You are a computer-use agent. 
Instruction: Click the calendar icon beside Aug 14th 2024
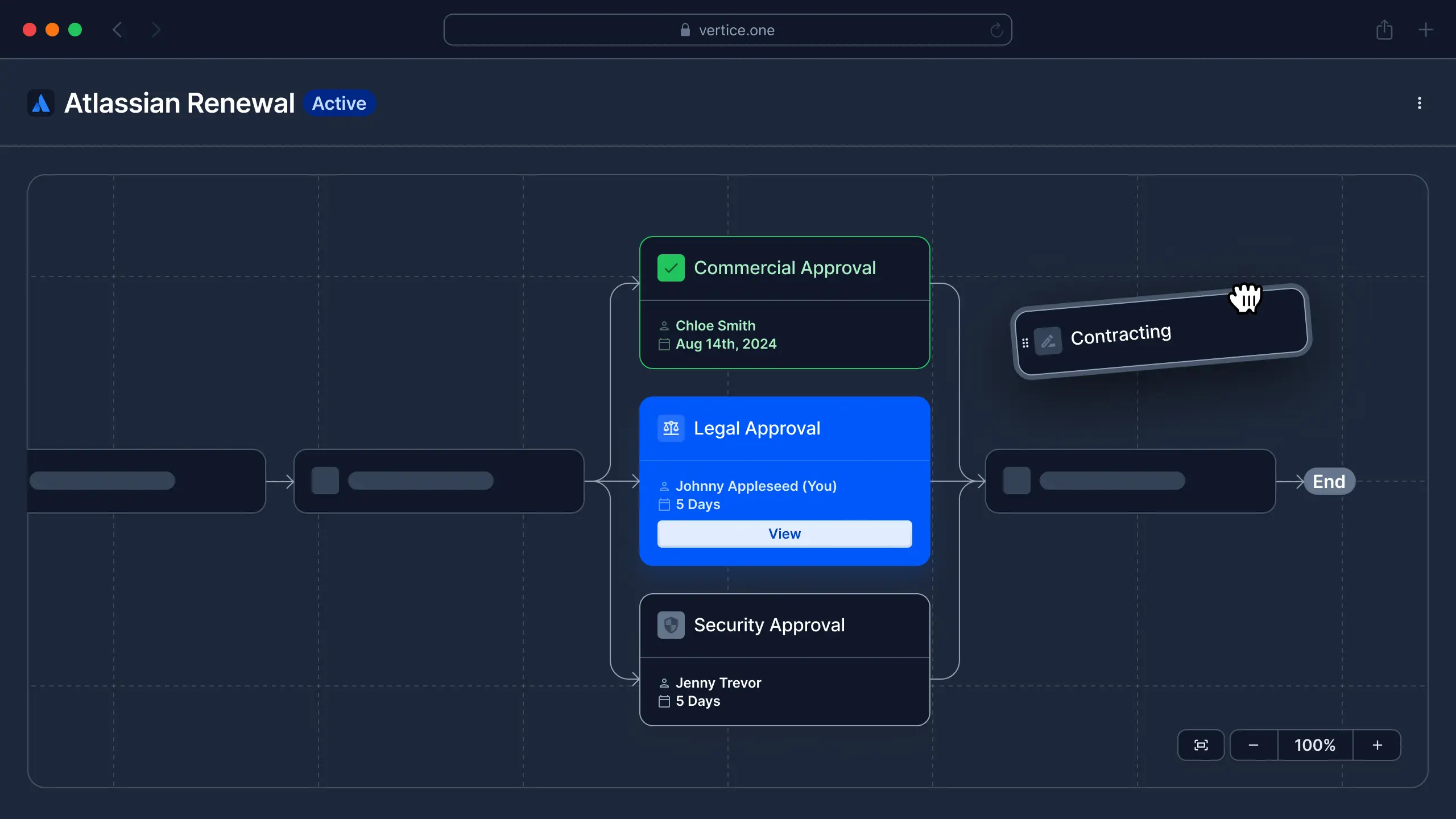(664, 344)
